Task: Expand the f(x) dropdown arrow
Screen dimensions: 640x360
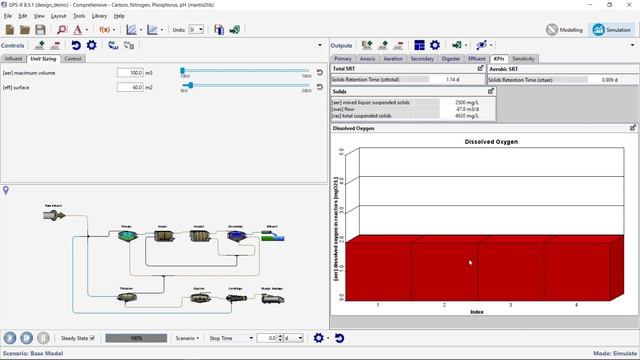Action: click(114, 30)
